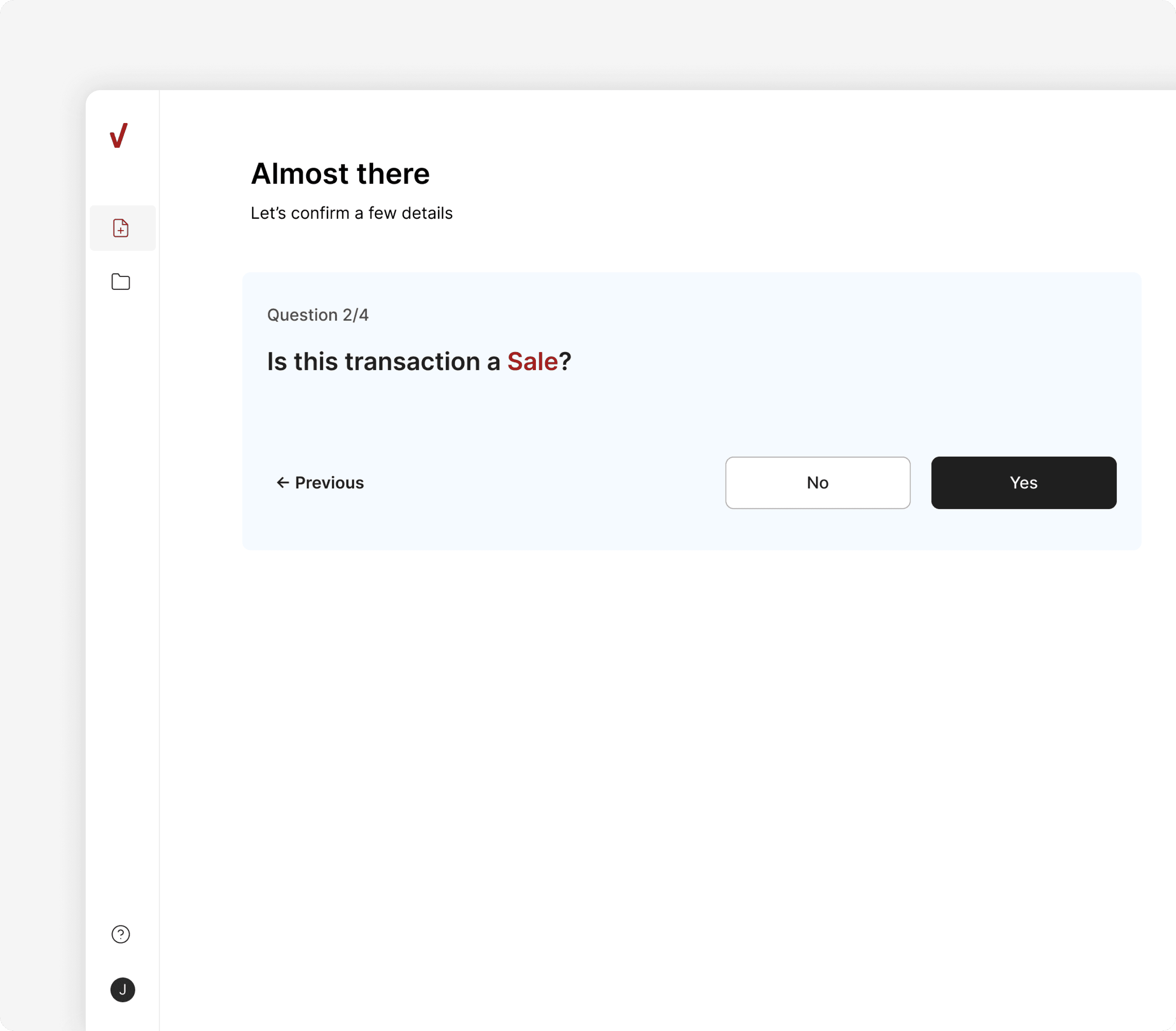Screen dimensions: 1176x1031
Task: Click the left arrow beside Previous
Action: point(282,482)
